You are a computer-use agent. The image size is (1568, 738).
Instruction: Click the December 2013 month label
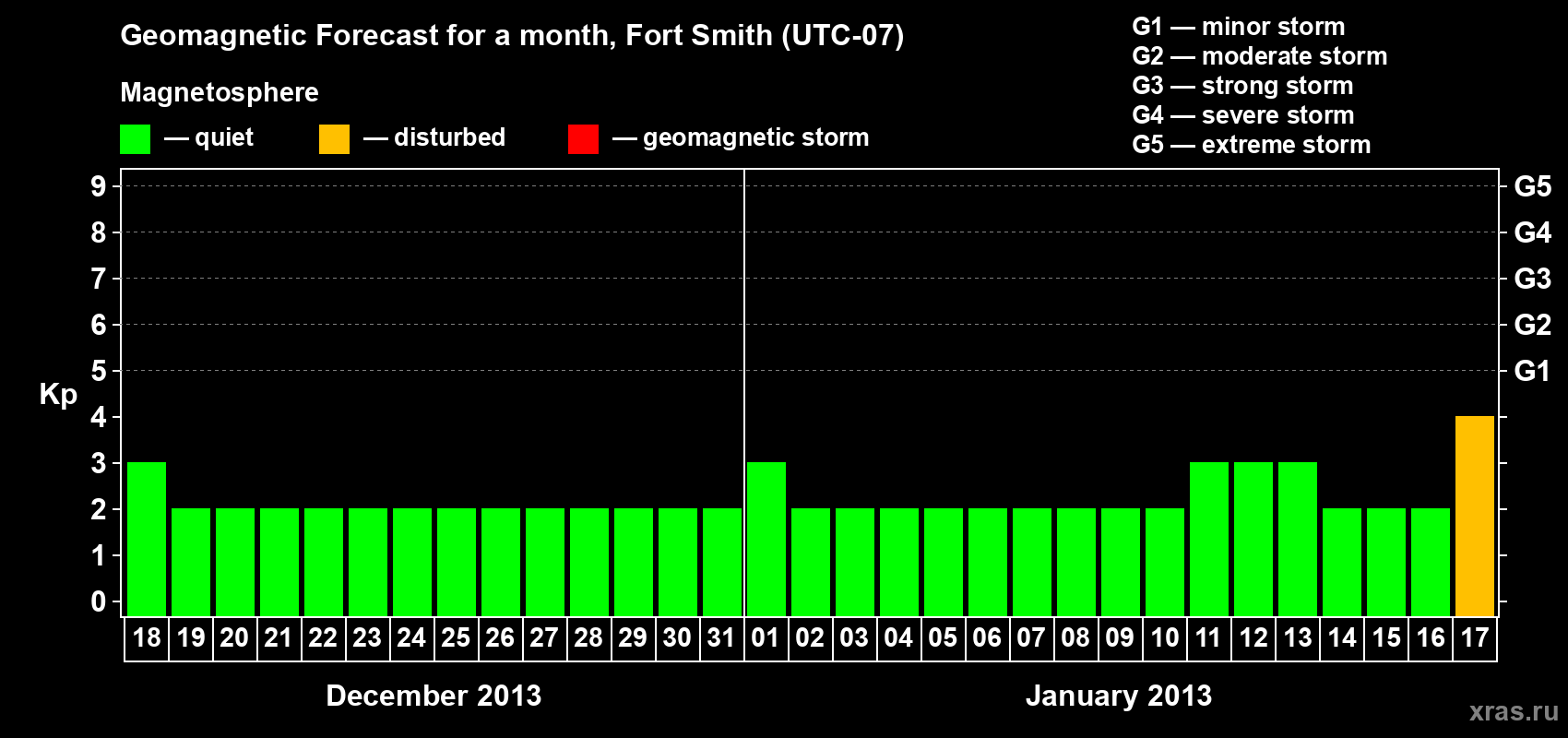(434, 696)
